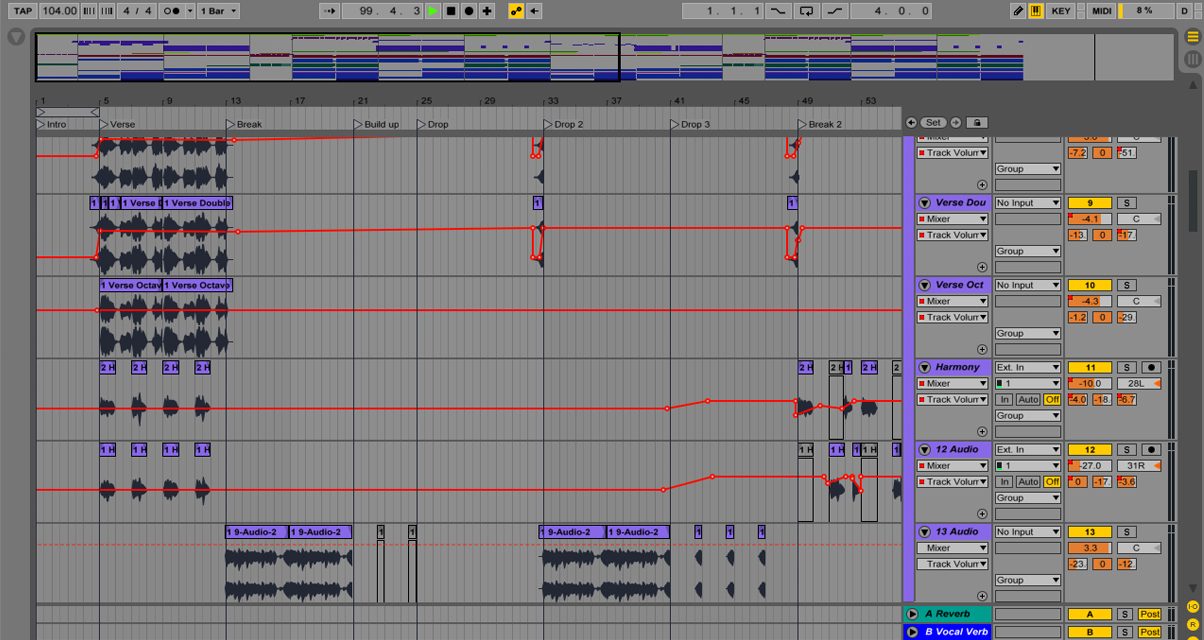
Task: Collapse the Verse Oct track fold arrow
Action: coord(923,285)
